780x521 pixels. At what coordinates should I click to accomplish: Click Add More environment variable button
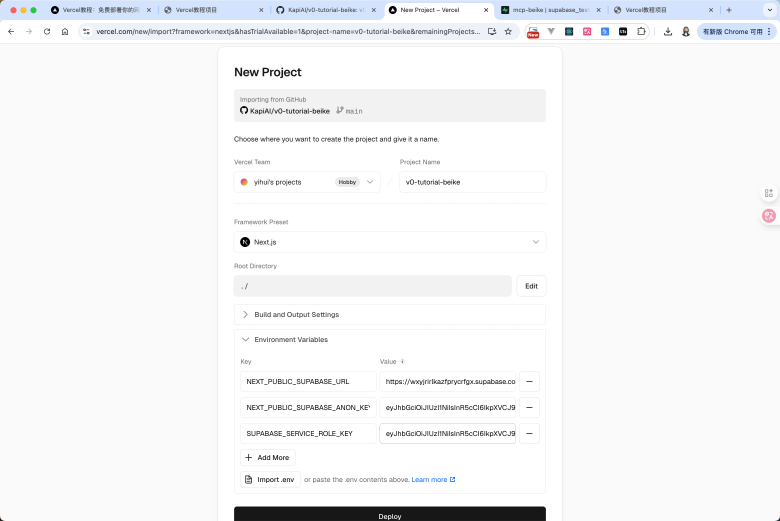(x=267, y=457)
